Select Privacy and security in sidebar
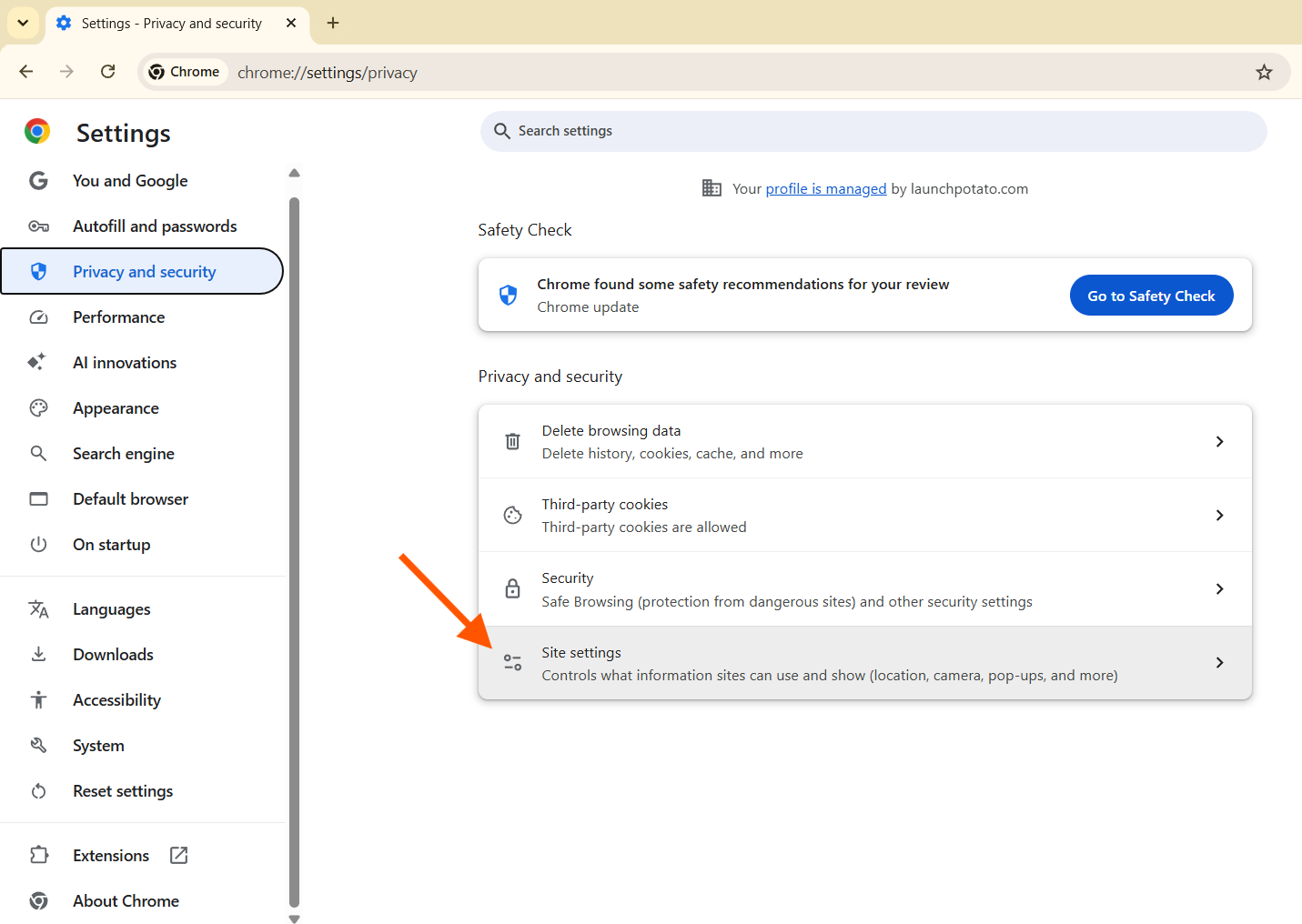The width and height of the screenshot is (1302, 924). tap(143, 272)
